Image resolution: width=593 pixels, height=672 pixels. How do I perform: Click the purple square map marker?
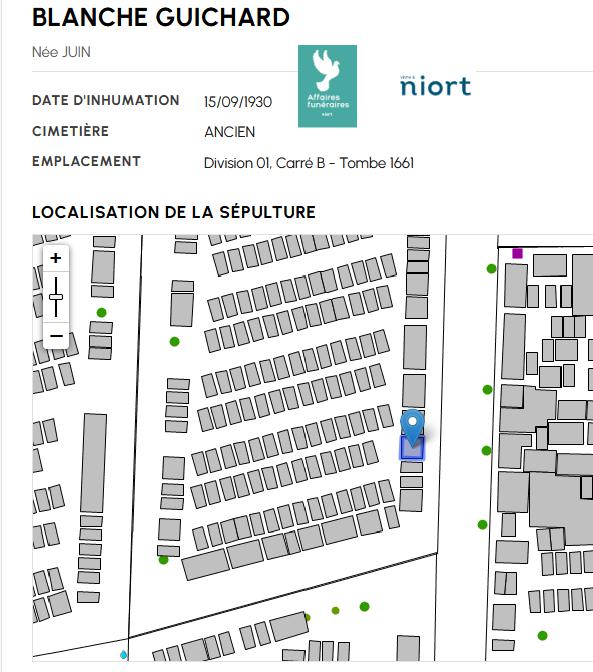tap(517, 253)
